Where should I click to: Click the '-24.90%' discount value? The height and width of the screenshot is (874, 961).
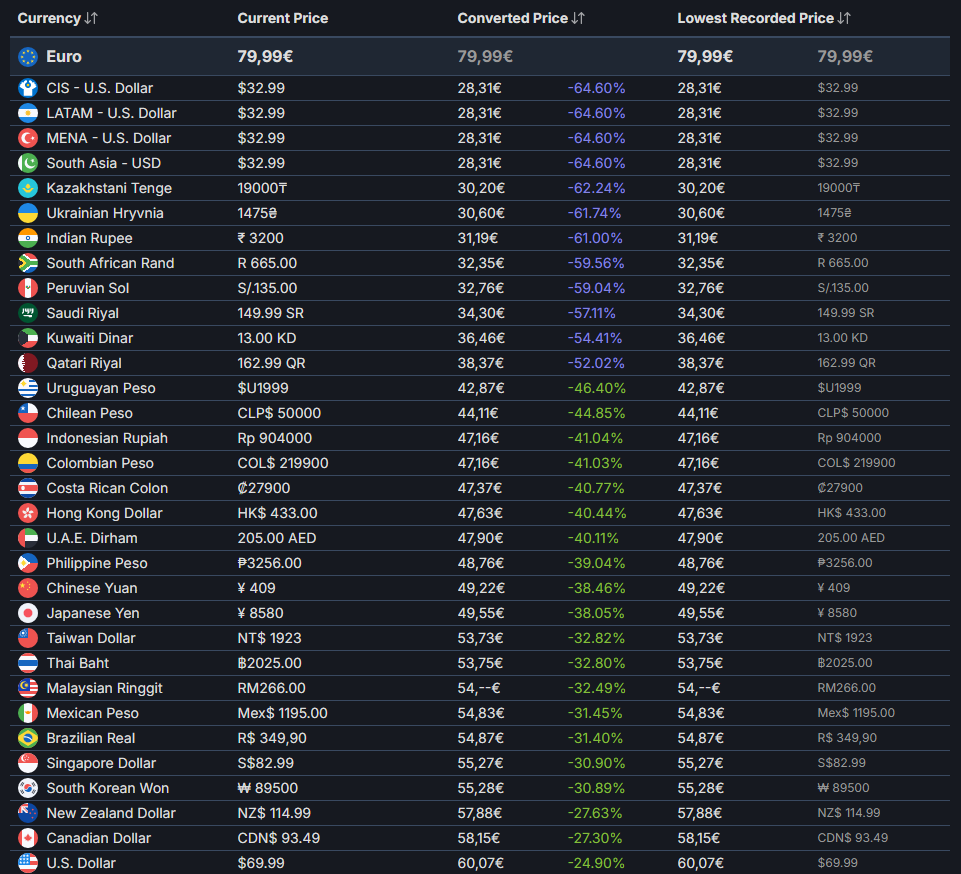[596, 863]
